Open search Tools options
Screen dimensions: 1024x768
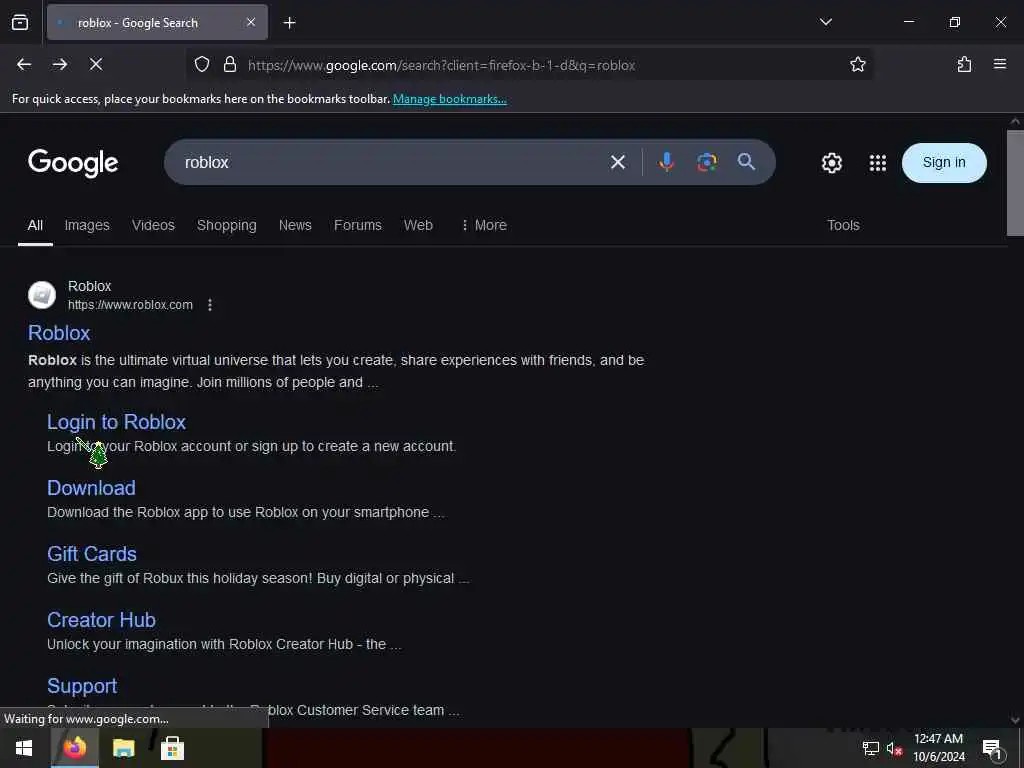(843, 225)
